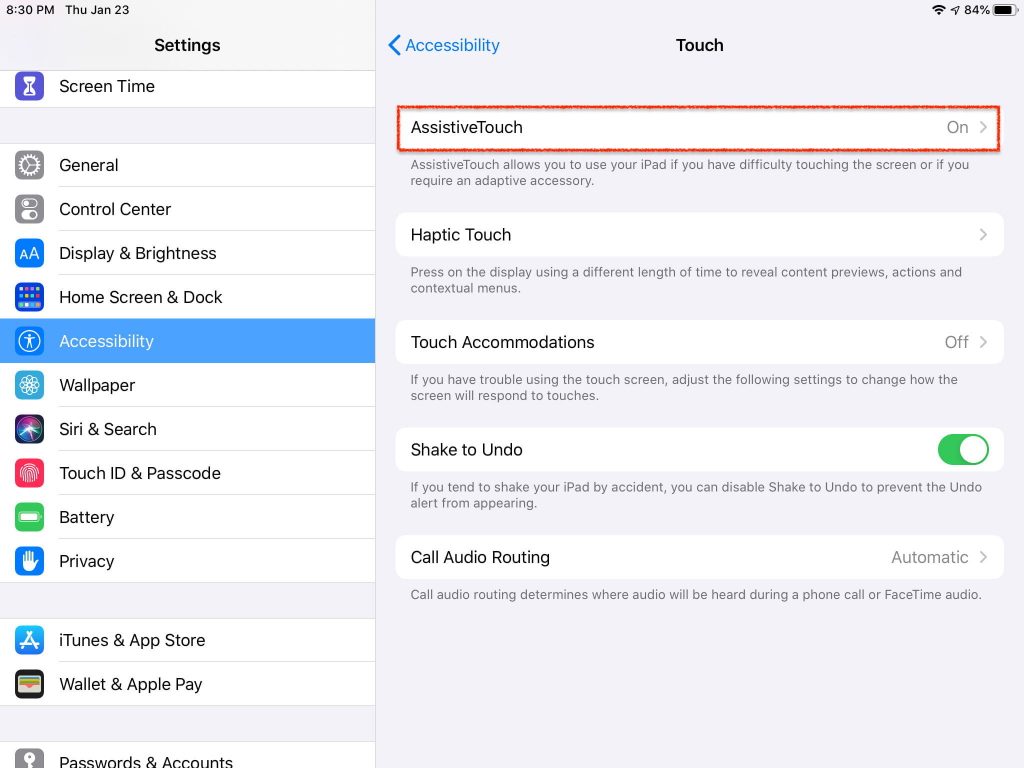Tap the iTunes & App Store icon
Screen dimensions: 1024x768
[x=29, y=640]
